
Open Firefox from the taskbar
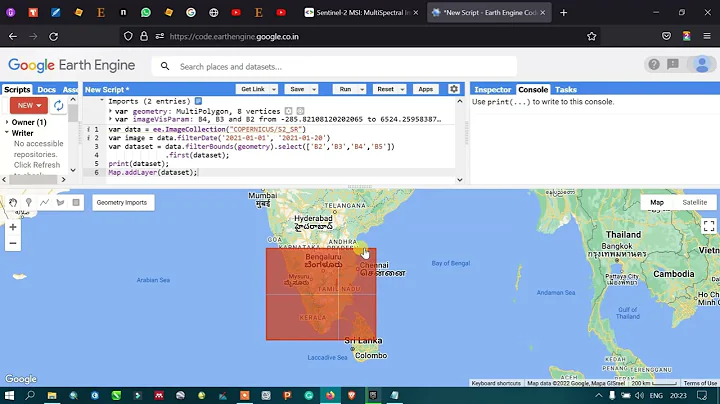[x=330, y=395]
